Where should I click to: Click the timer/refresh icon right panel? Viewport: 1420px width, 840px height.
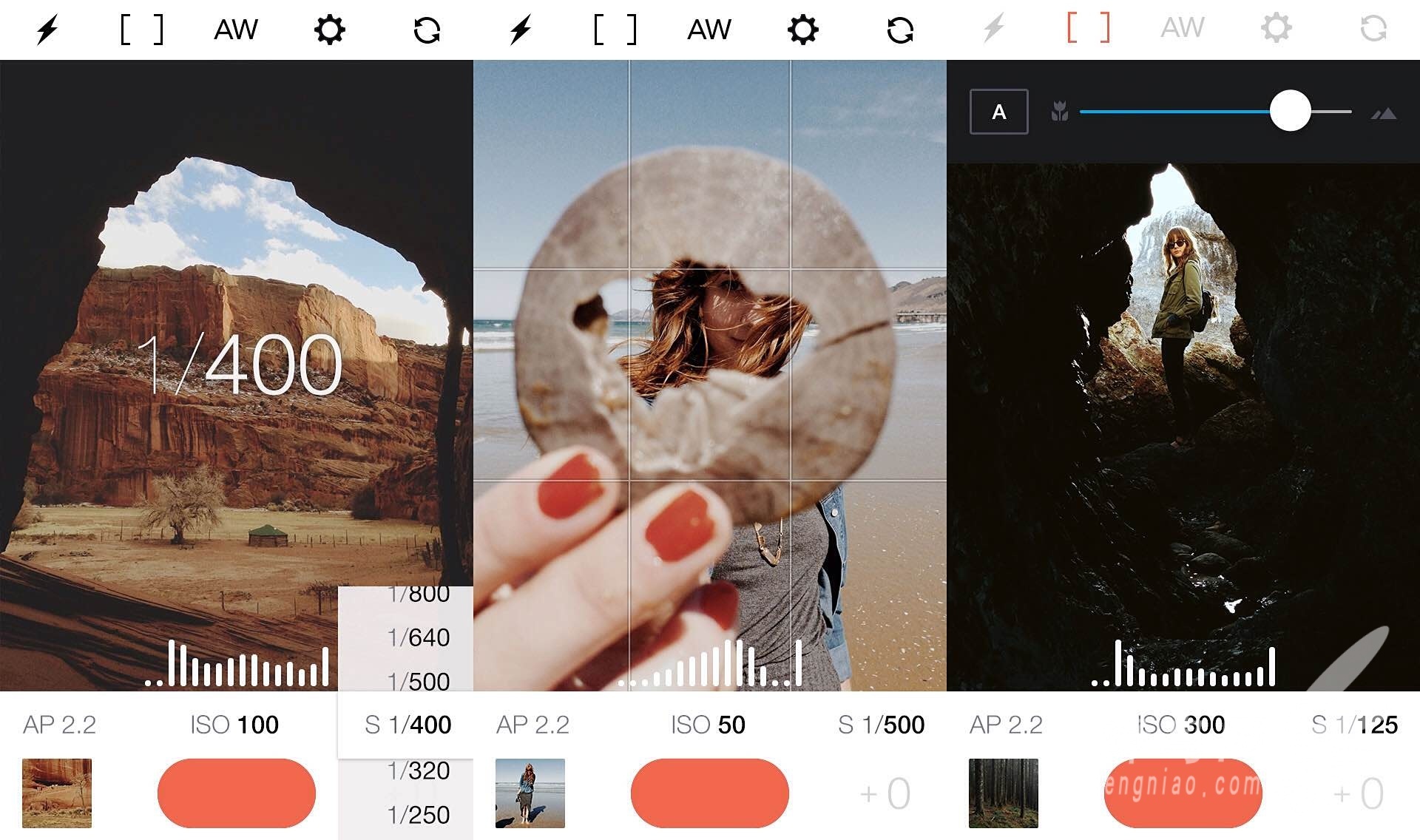click(1373, 28)
